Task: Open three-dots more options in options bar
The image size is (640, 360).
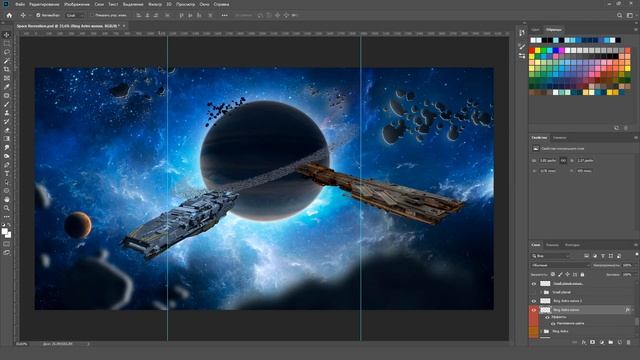Action: tap(224, 15)
